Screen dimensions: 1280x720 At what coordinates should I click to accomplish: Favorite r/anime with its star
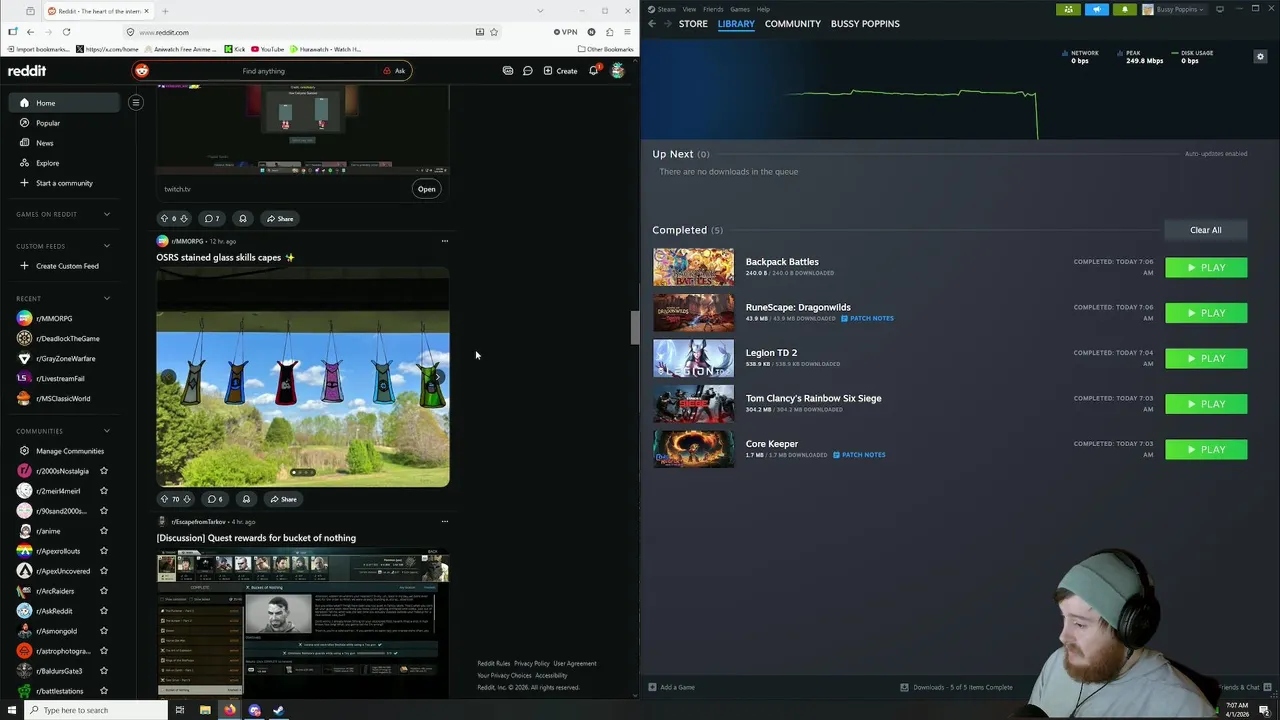coord(104,531)
